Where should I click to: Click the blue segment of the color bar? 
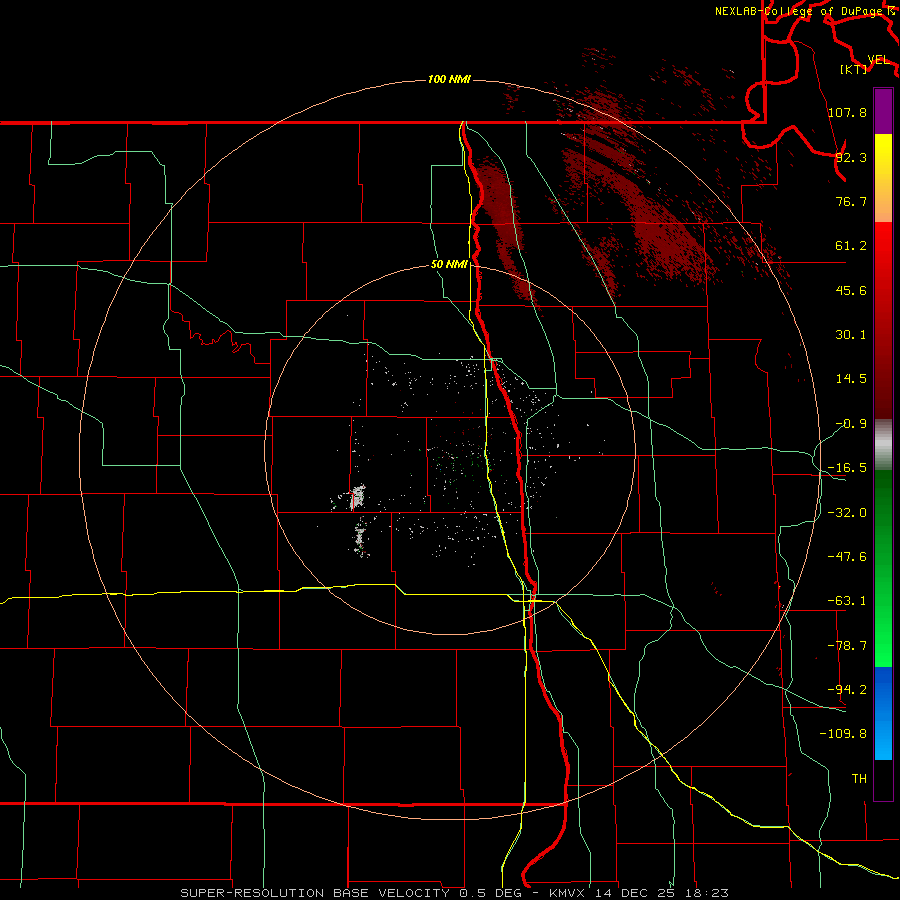click(x=883, y=713)
